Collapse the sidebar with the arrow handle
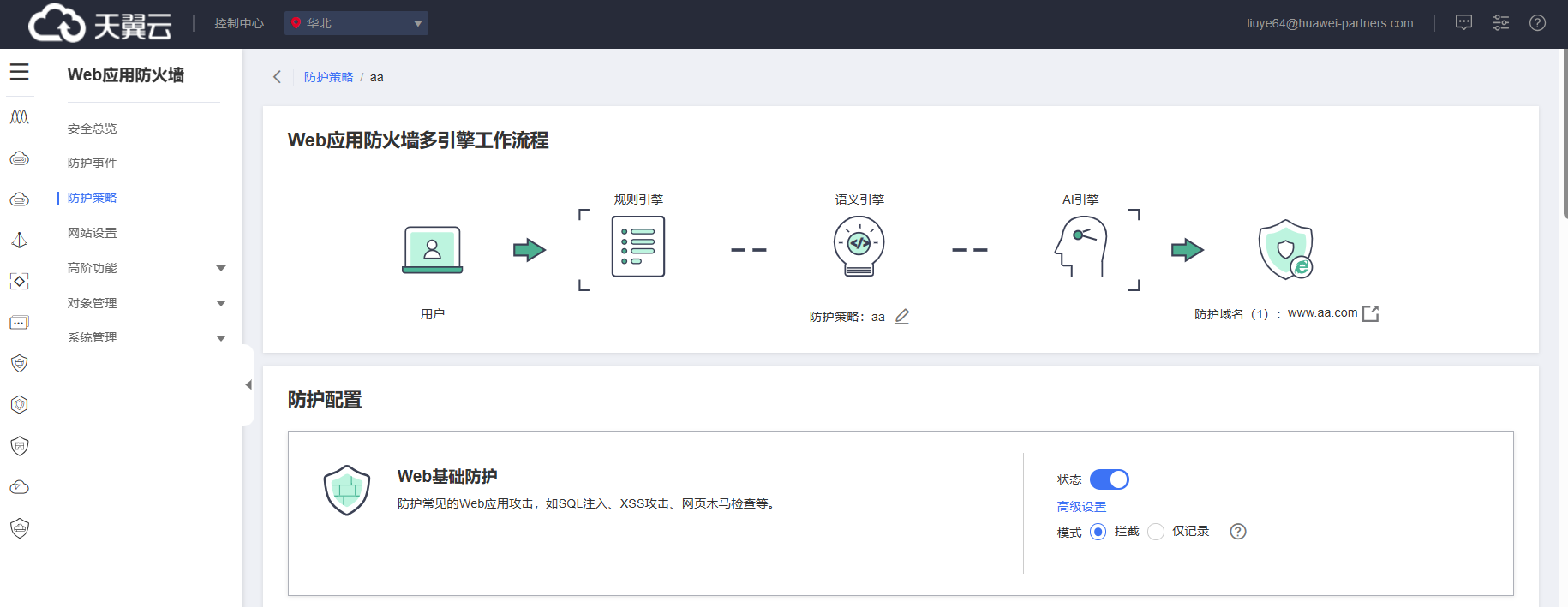The height and width of the screenshot is (607, 1568). (248, 385)
